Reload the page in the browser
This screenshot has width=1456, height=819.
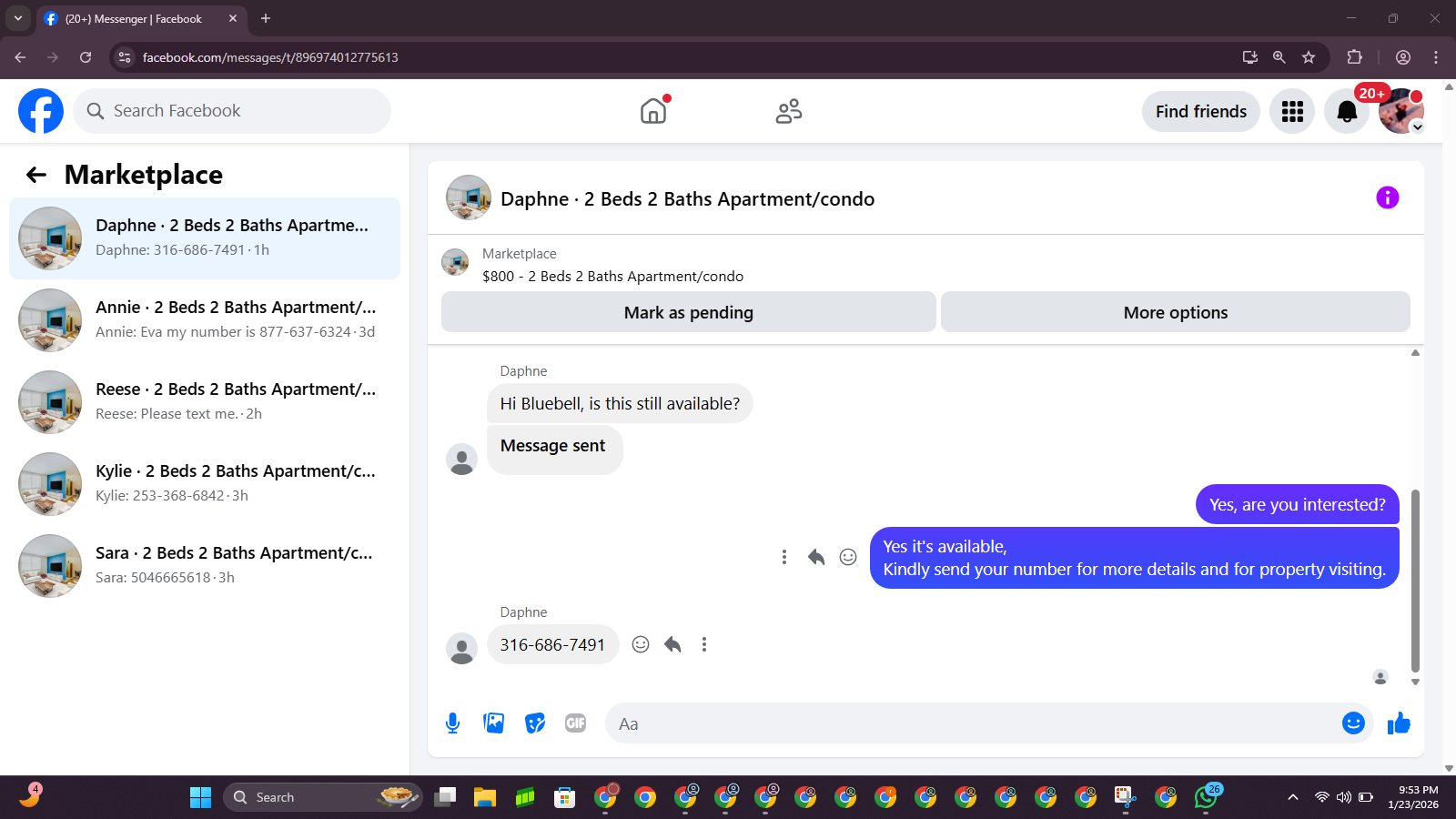tap(86, 57)
